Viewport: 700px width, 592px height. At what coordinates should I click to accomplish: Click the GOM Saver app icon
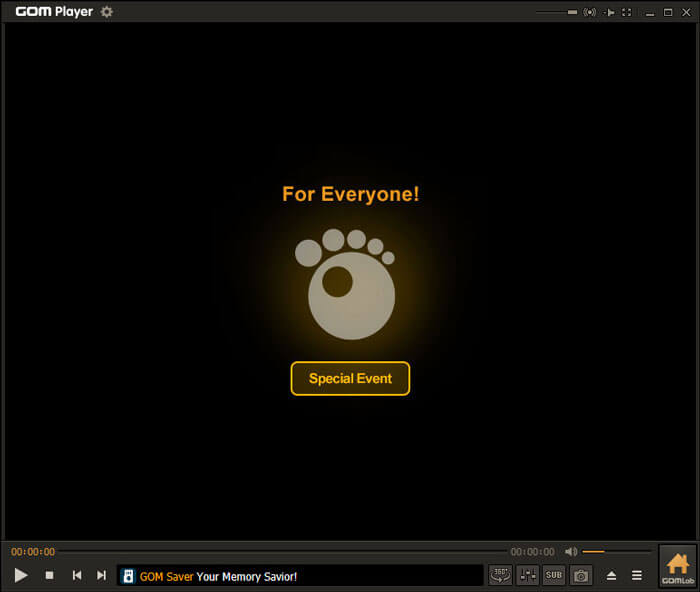tap(128, 576)
